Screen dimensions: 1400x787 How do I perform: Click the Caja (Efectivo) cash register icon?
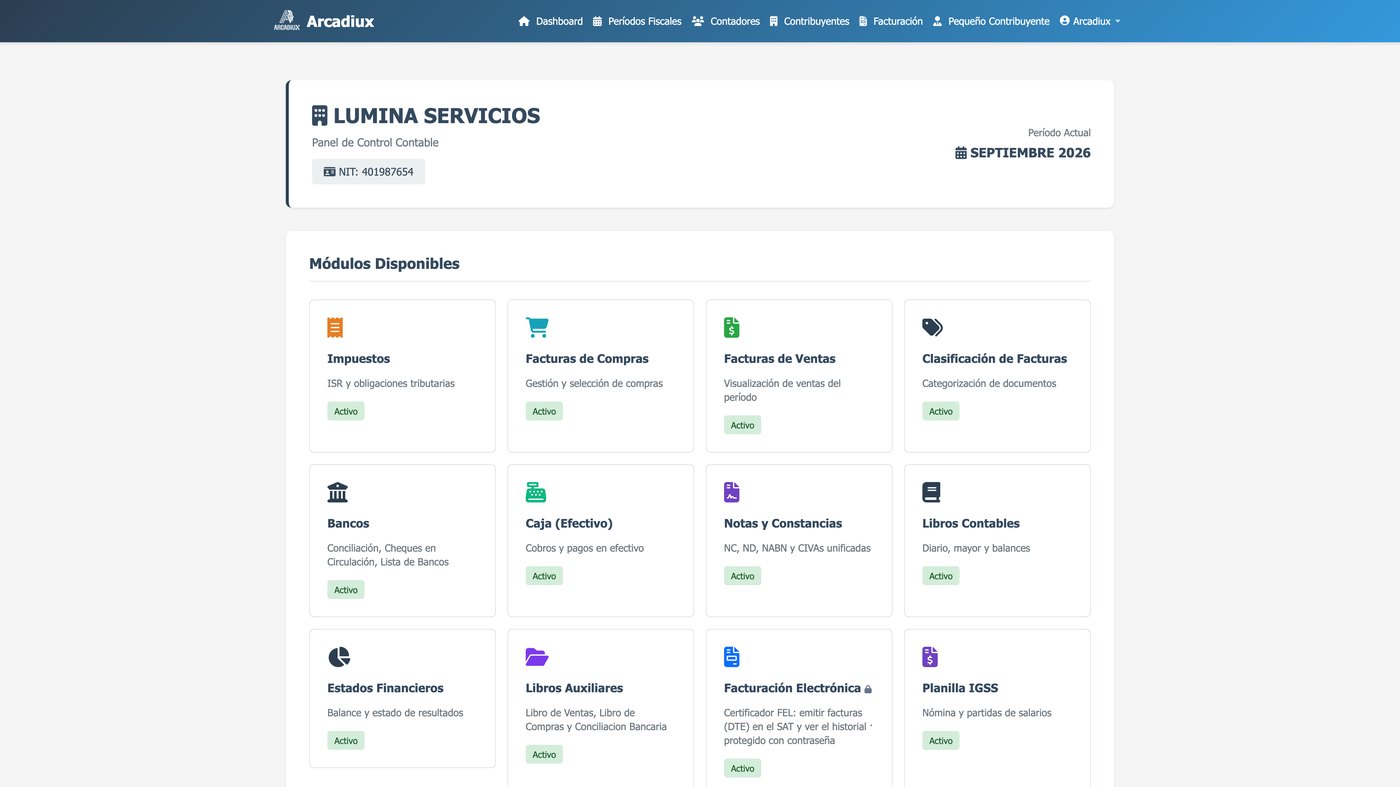[536, 492]
